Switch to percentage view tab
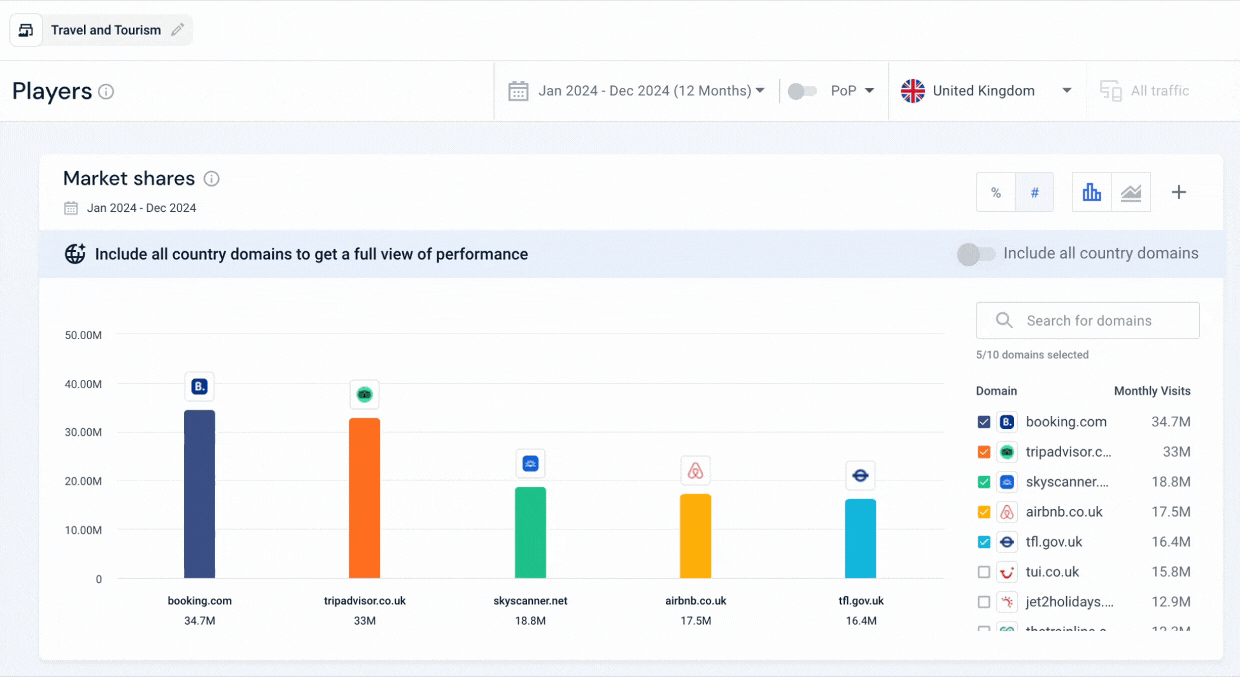 pos(996,191)
